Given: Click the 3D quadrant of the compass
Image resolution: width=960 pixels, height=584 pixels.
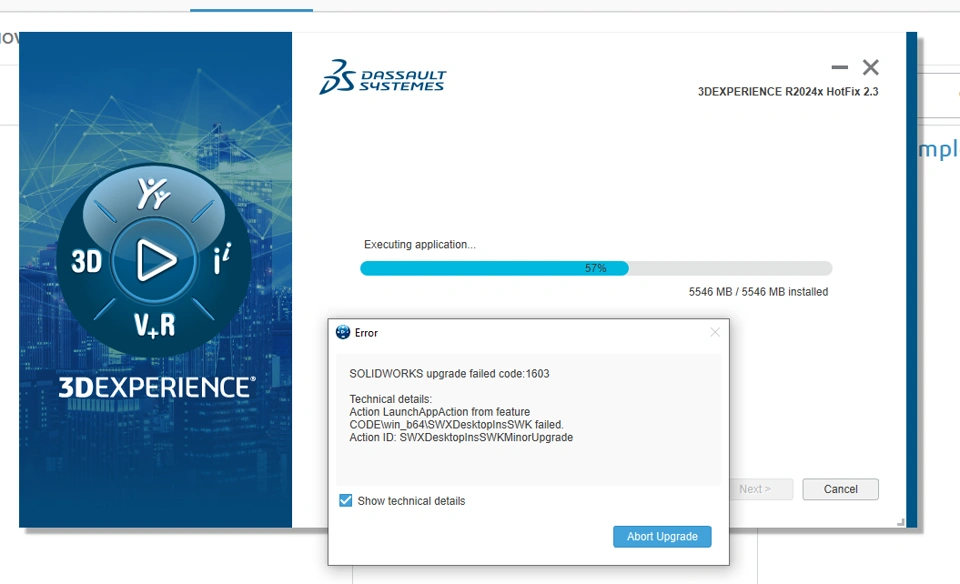Looking at the screenshot, I should pos(86,262).
